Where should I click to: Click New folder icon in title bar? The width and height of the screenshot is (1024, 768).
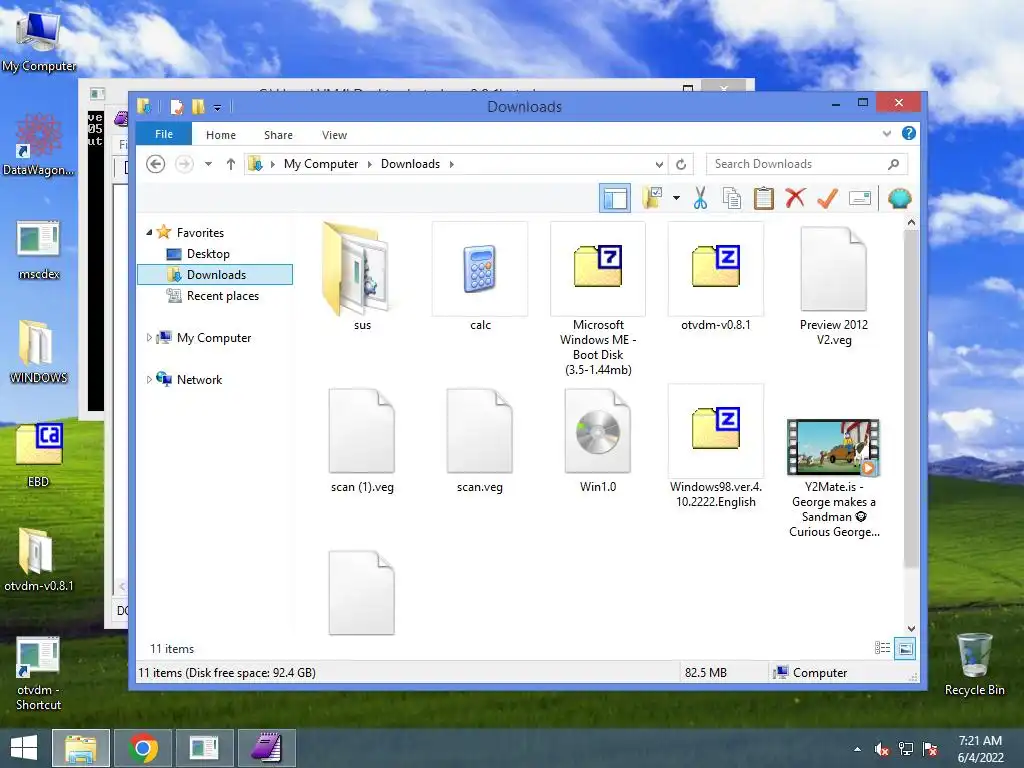pos(198,106)
